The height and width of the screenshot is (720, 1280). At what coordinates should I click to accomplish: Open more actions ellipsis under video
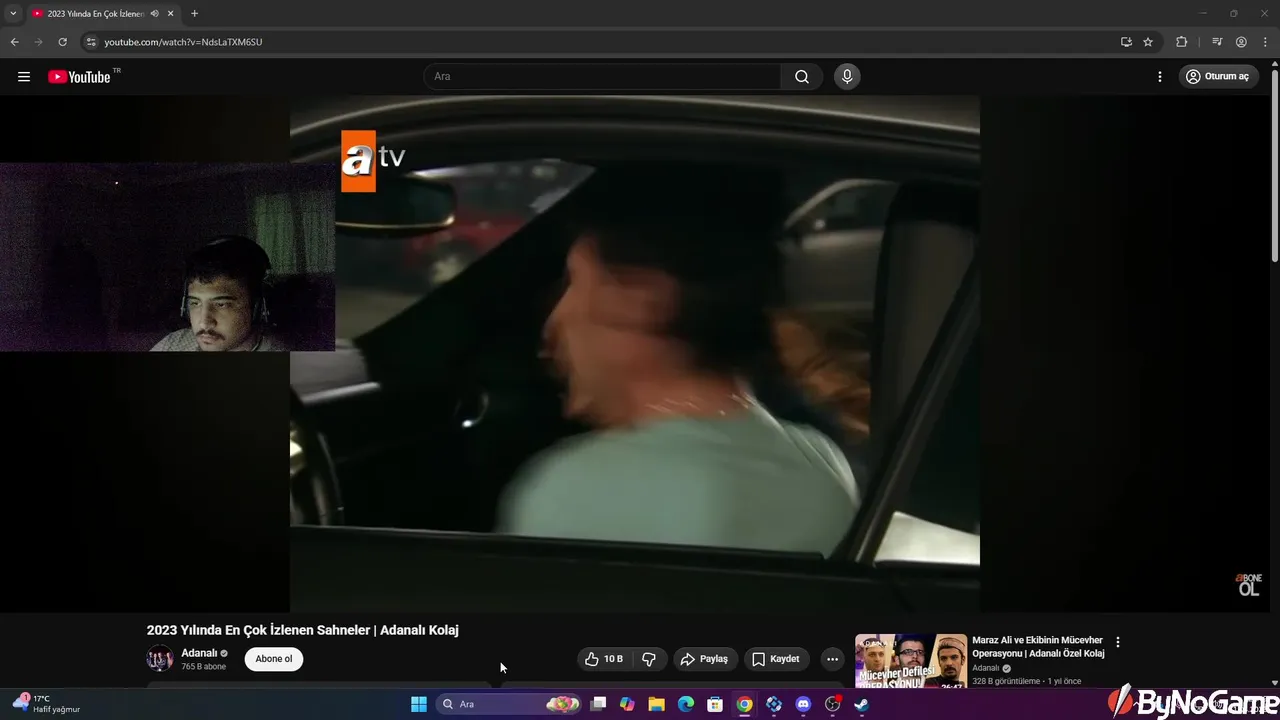click(832, 659)
